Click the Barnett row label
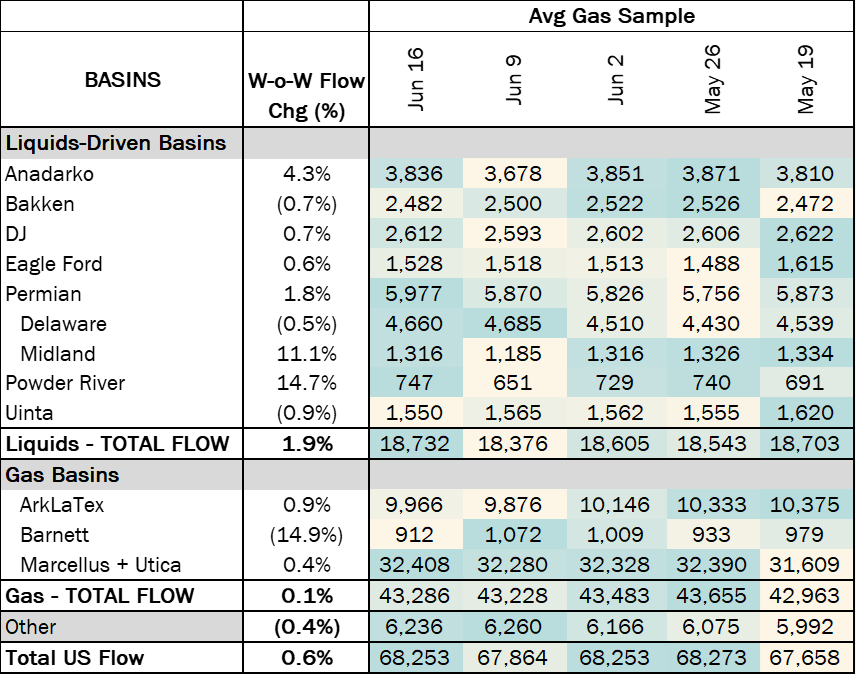Screen dimensions: 856x675 55,535
